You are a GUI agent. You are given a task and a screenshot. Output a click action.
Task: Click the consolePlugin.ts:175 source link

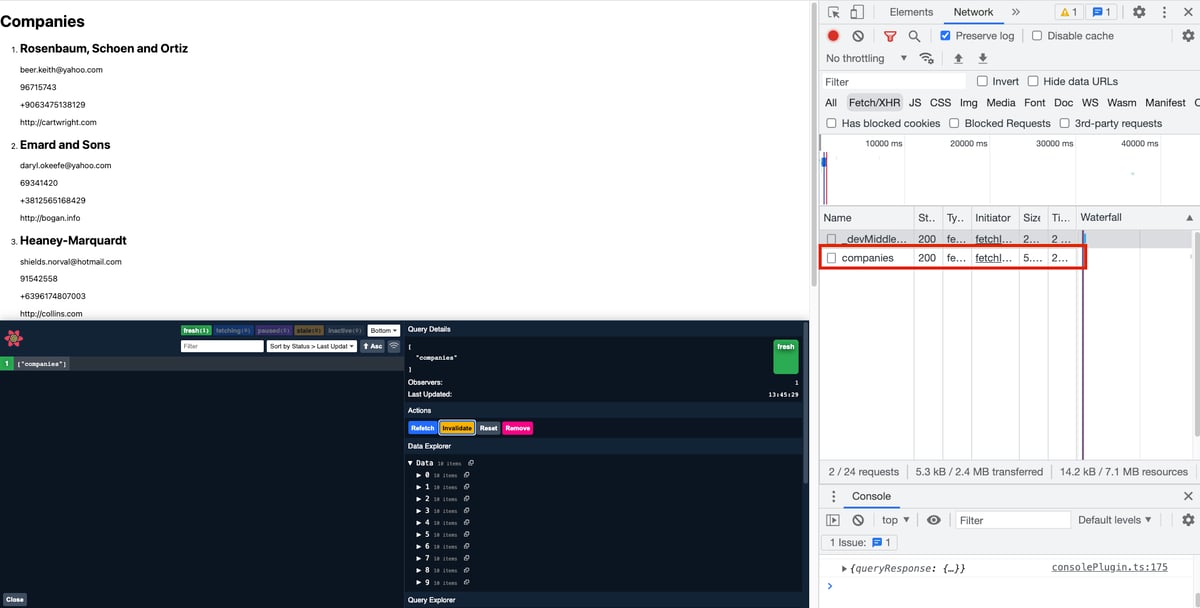click(1109, 567)
